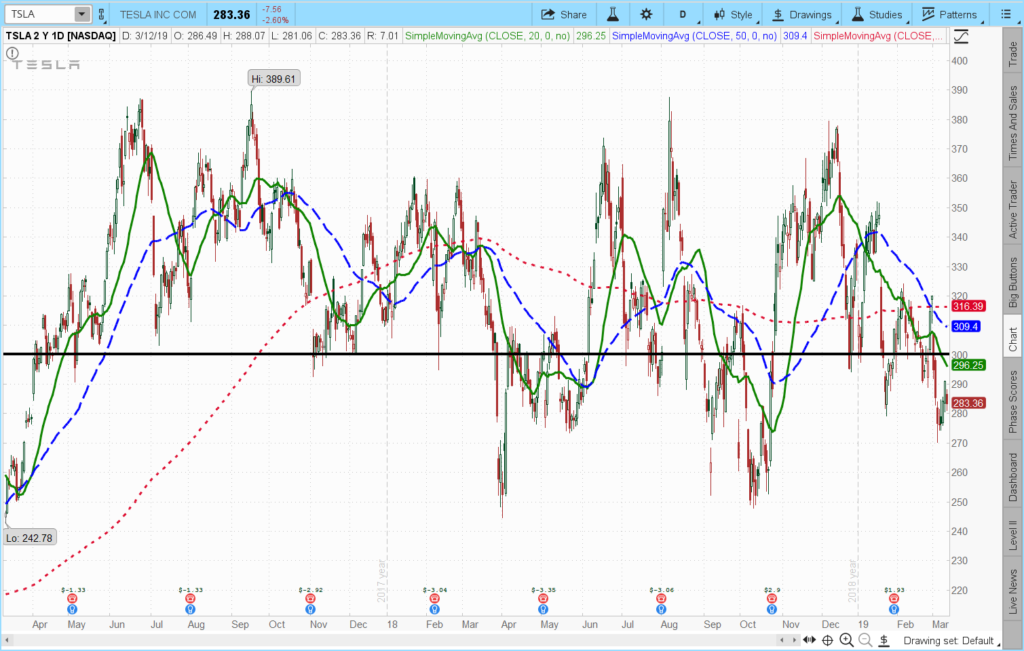Change the D timeframe aggregation button
The height and width of the screenshot is (651, 1024).
click(683, 14)
